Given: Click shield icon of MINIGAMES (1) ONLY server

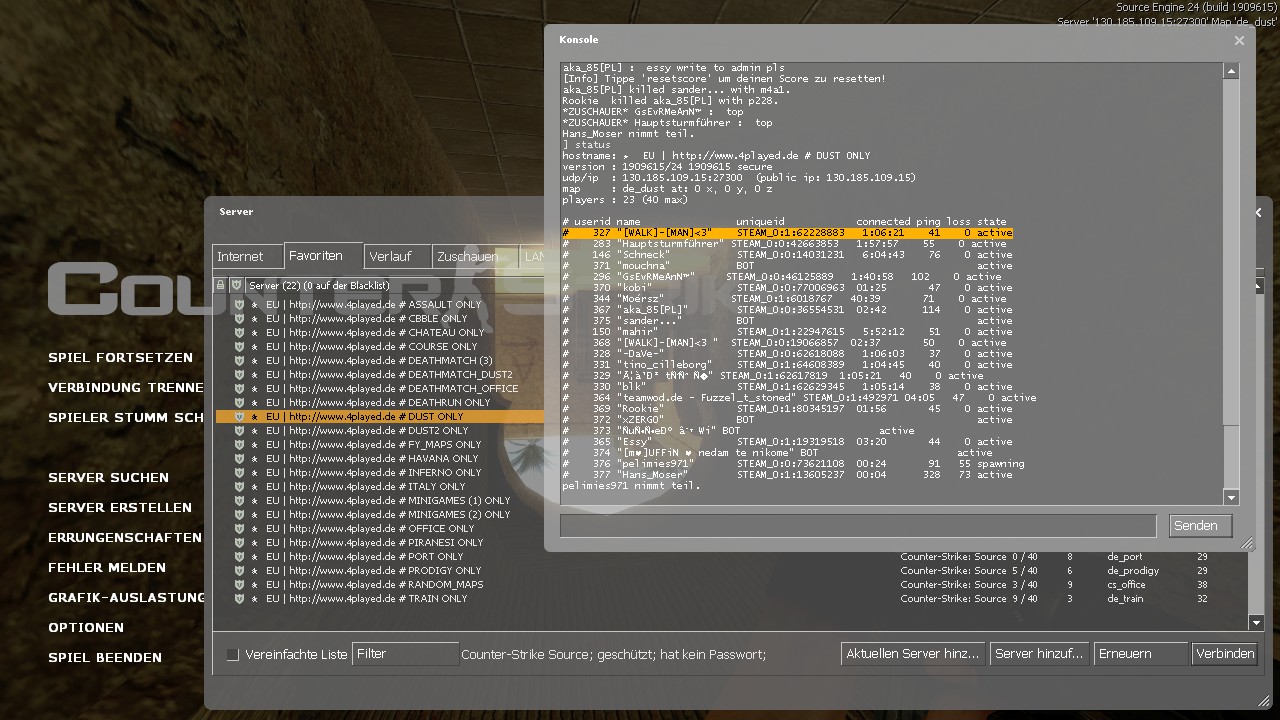Looking at the screenshot, I should (239, 501).
